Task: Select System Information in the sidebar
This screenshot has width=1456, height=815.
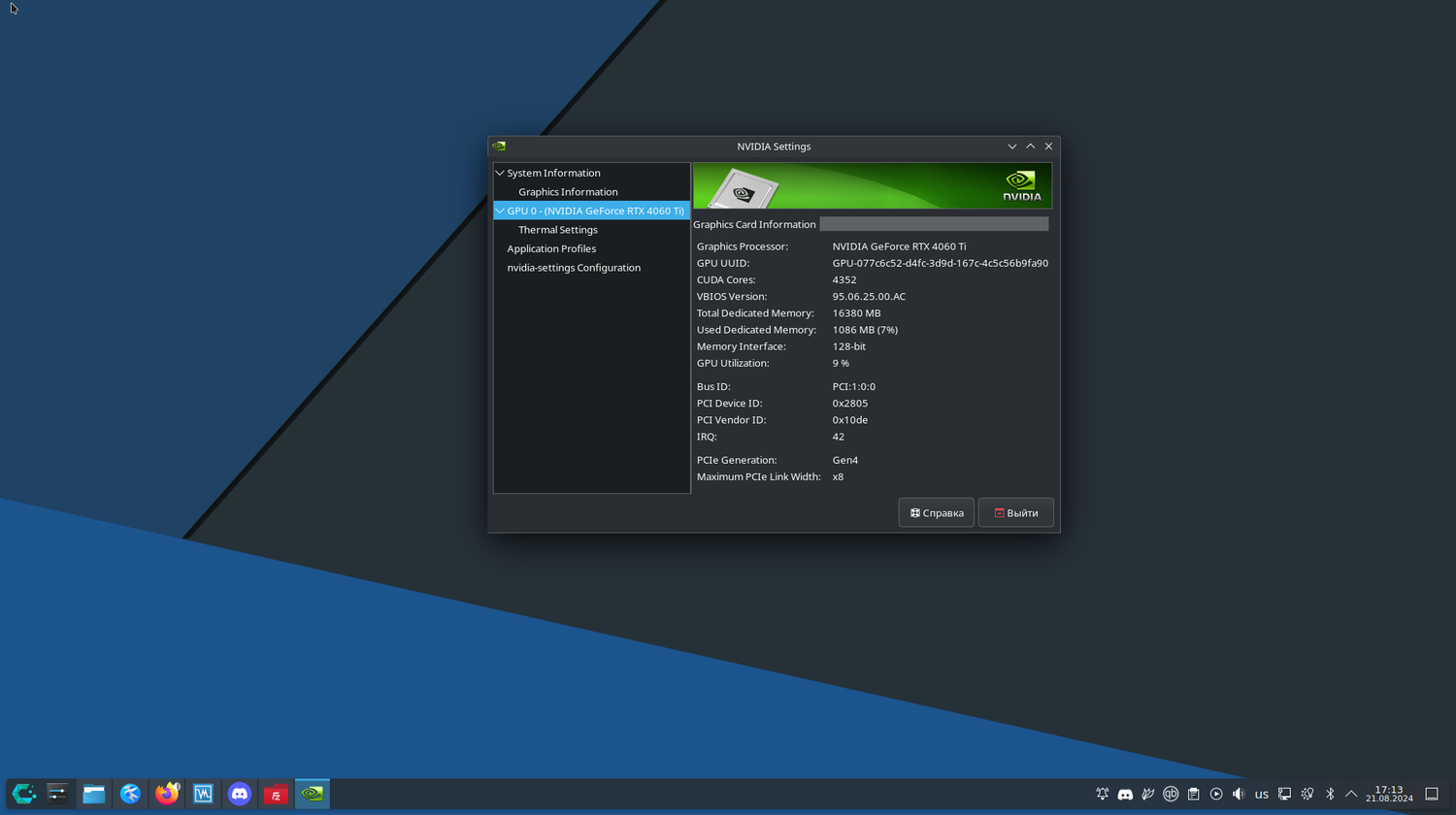Action: click(553, 173)
